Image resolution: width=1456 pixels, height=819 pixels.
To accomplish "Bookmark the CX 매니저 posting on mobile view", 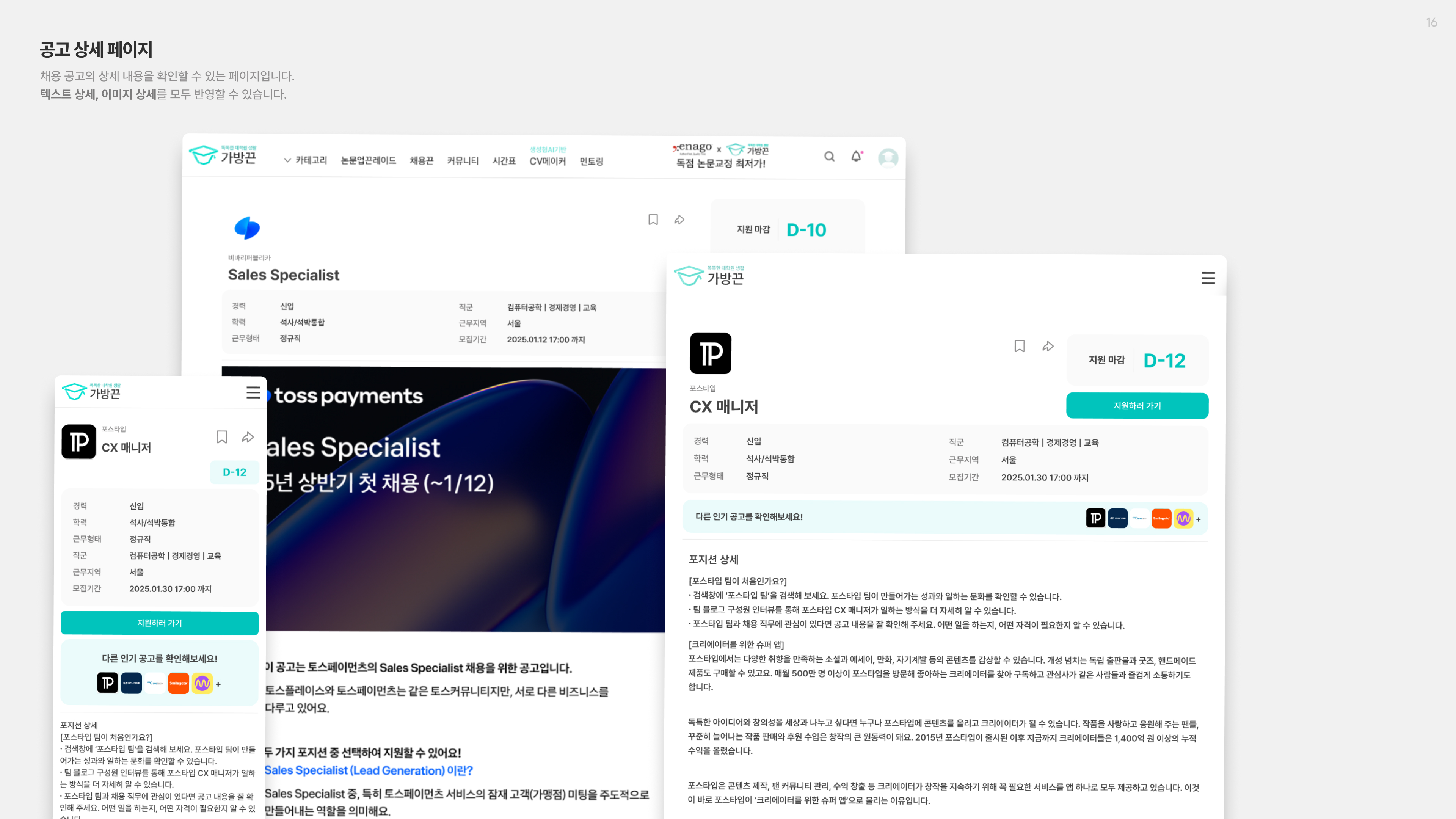I will 221,437.
